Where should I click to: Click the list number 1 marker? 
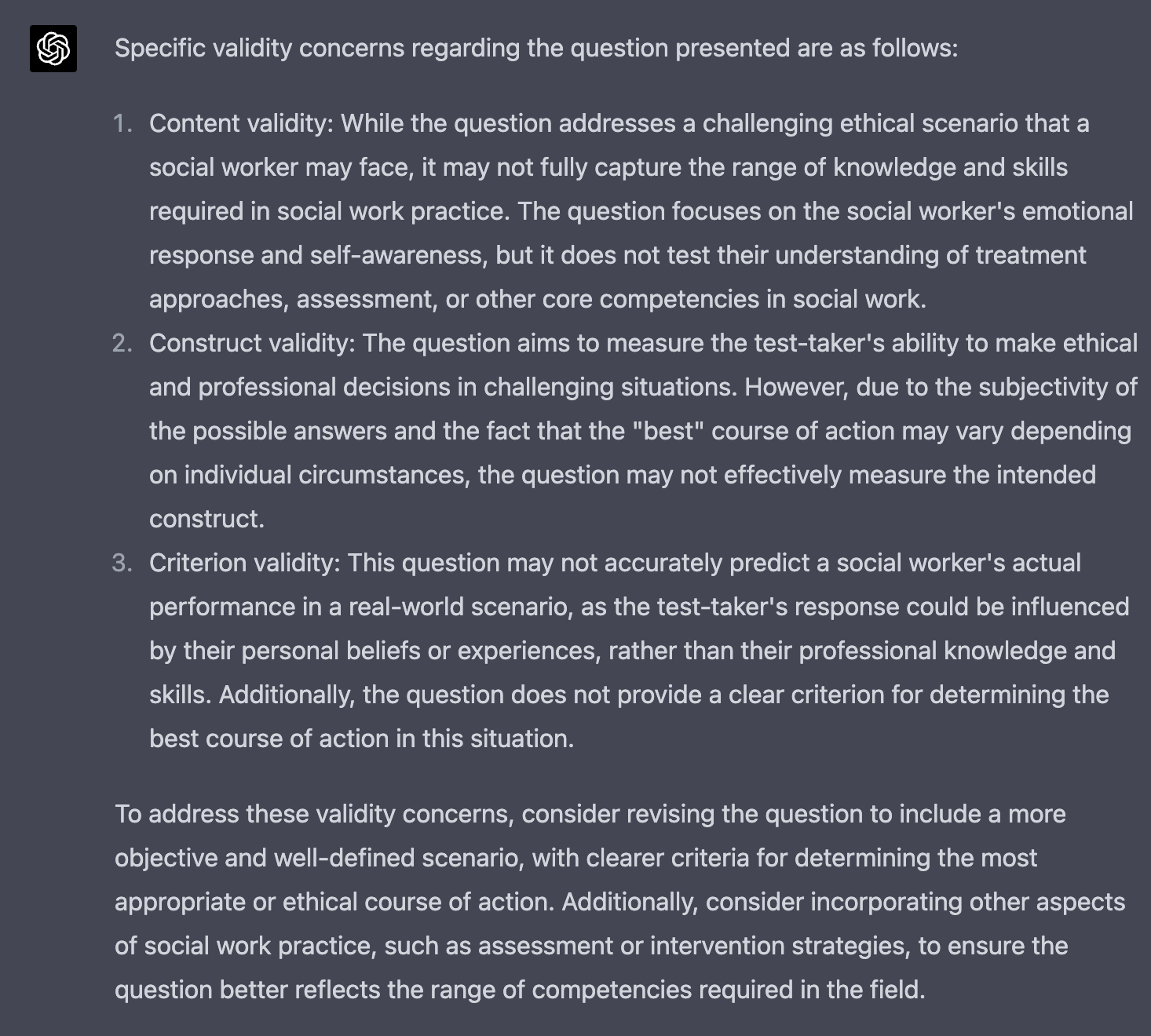[122, 124]
